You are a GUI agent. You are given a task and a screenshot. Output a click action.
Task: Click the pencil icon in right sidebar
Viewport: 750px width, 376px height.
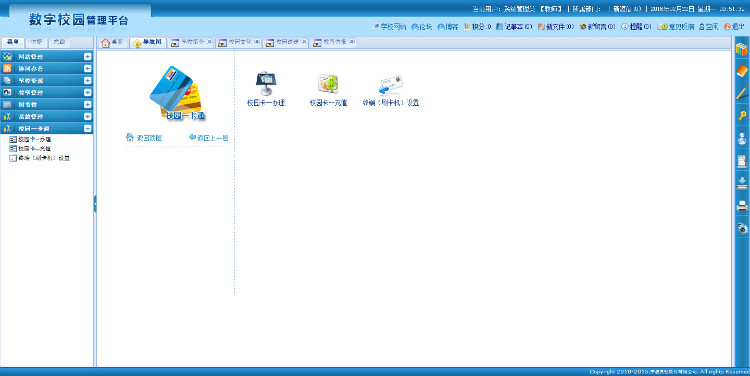pyautogui.click(x=741, y=93)
